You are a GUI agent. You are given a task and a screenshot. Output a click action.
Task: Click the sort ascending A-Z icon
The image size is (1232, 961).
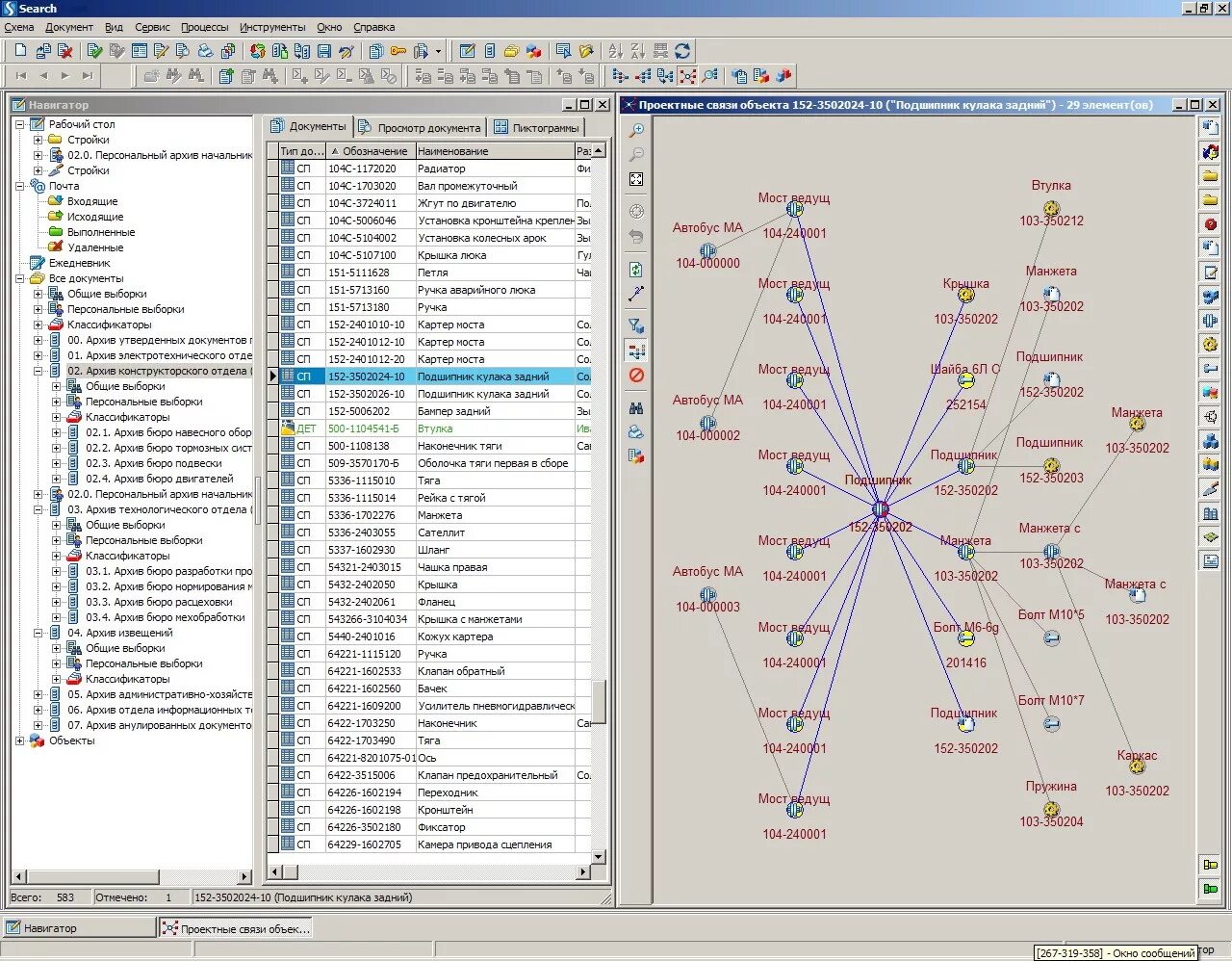pos(615,50)
